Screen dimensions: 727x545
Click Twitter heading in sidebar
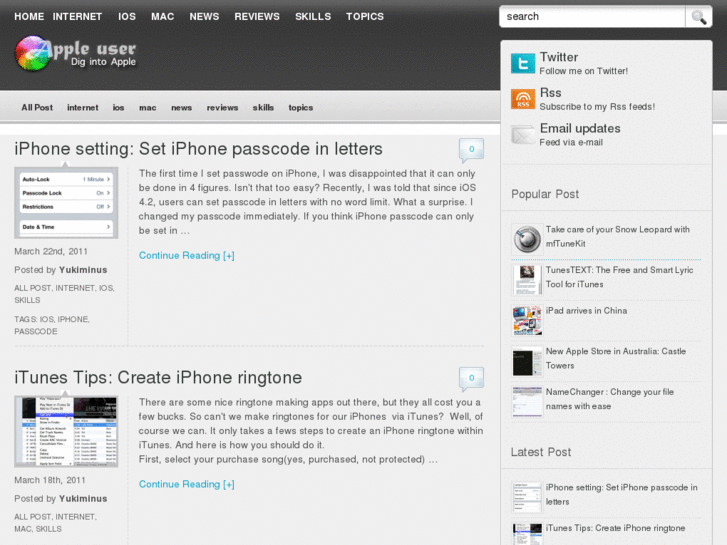pyautogui.click(x=559, y=57)
